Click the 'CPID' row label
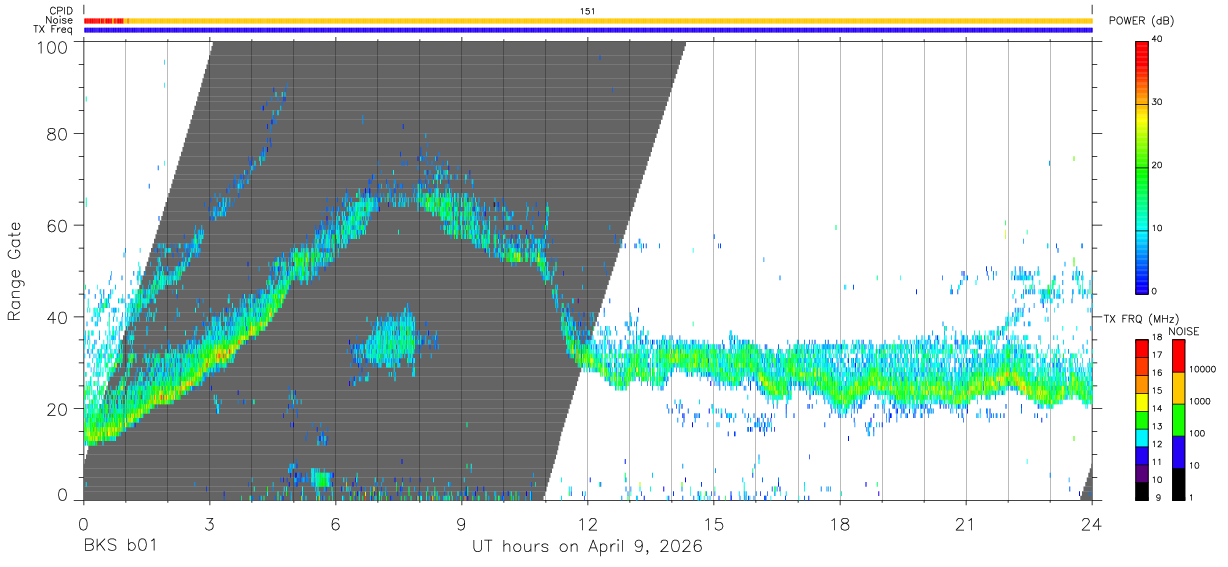The height and width of the screenshot is (567, 1228). [60, 11]
